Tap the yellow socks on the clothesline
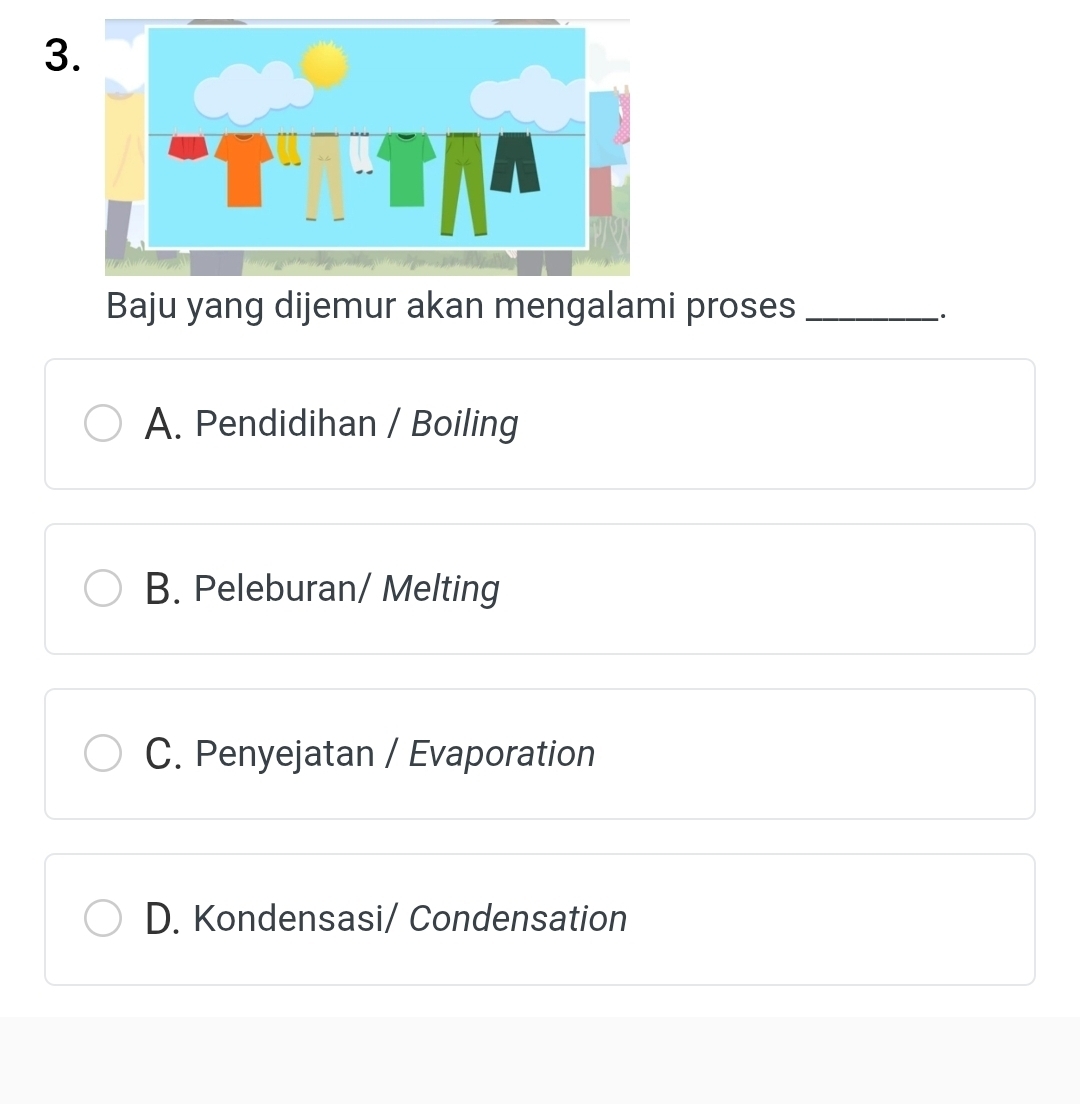This screenshot has height=1104, width=1080. [x=288, y=149]
